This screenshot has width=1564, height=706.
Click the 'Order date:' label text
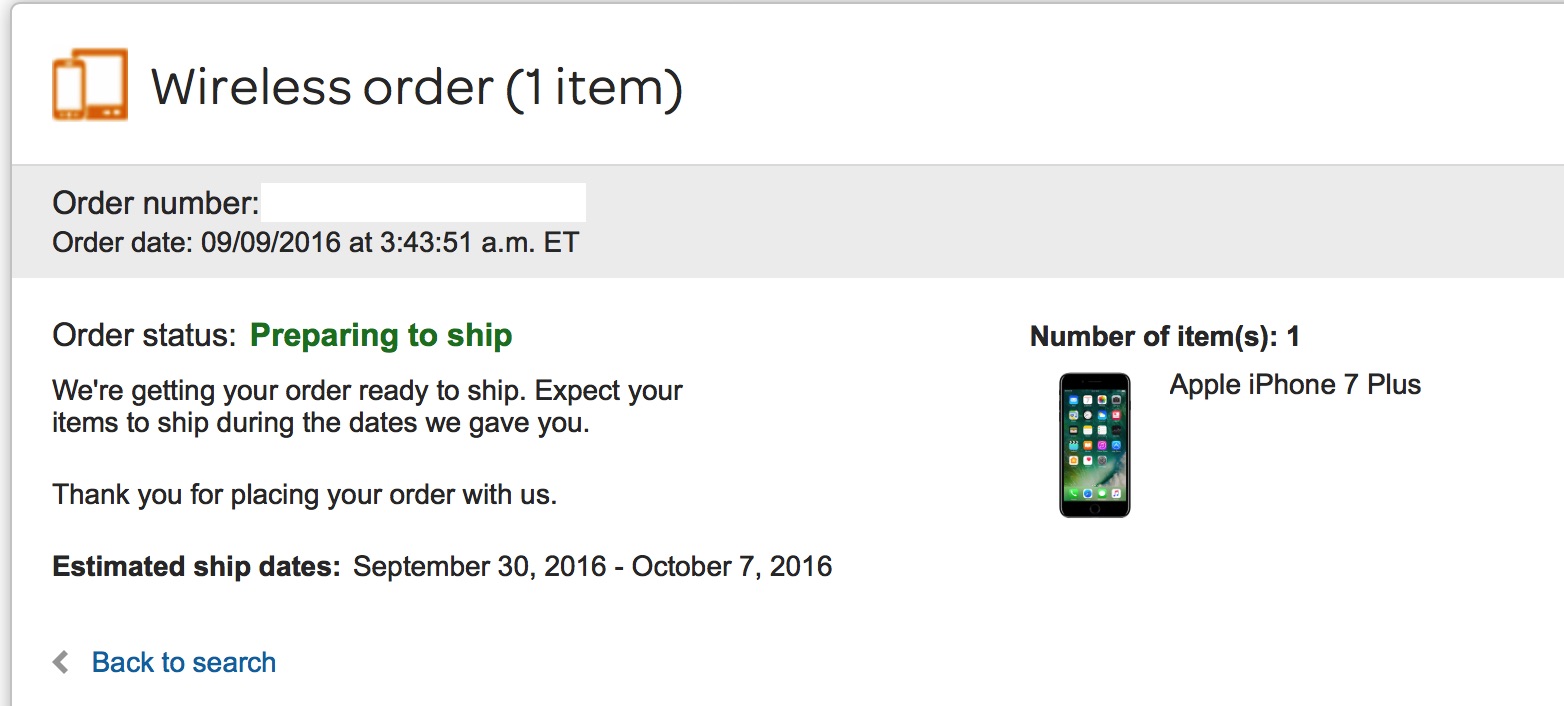click(118, 243)
